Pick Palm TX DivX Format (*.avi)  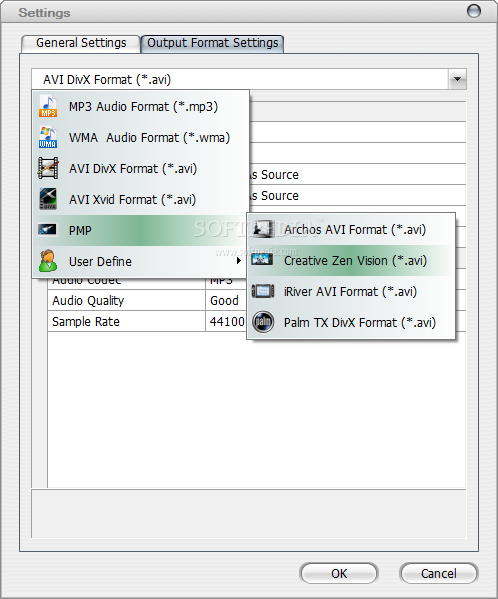[351, 322]
